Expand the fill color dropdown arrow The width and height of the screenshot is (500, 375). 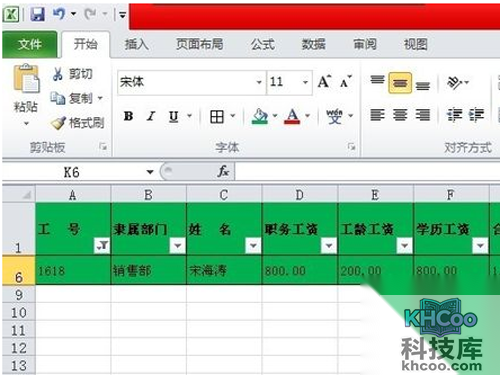click(x=275, y=116)
